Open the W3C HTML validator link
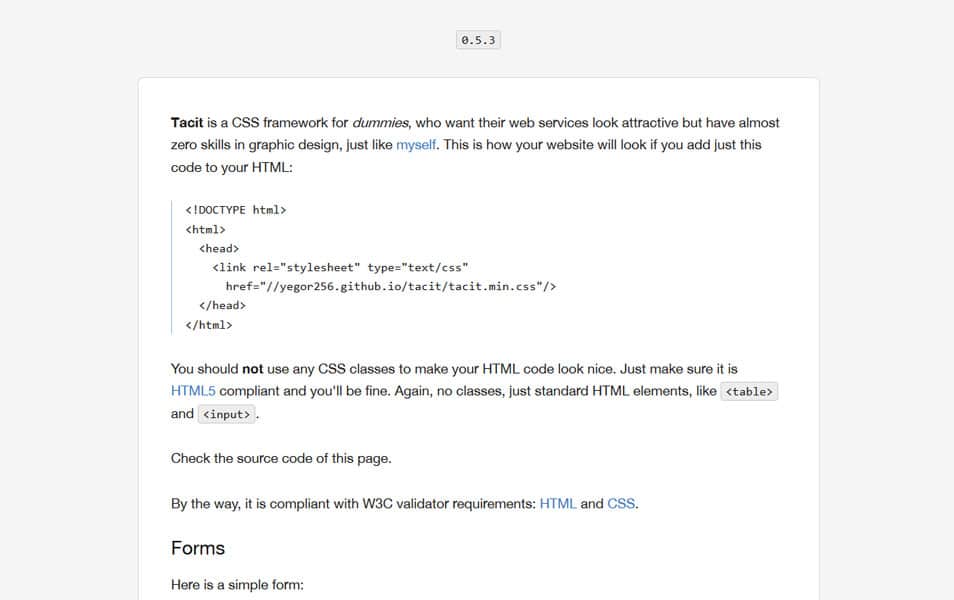This screenshot has width=954, height=600. [557, 503]
